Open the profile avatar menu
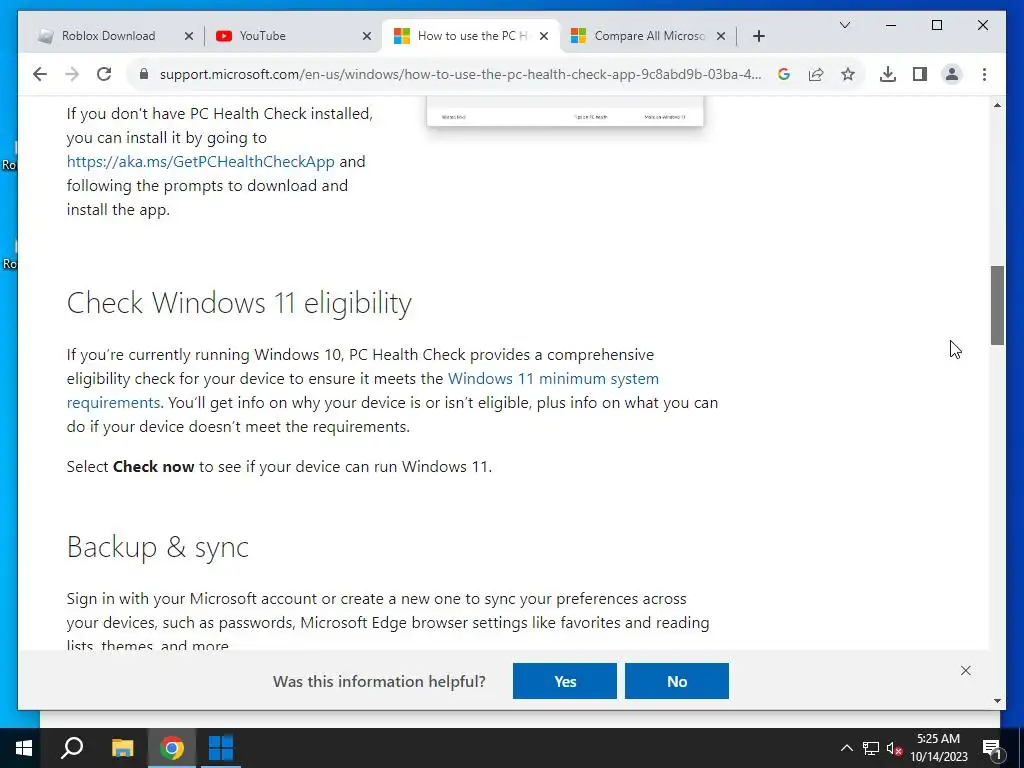This screenshot has width=1024, height=768. [x=952, y=74]
